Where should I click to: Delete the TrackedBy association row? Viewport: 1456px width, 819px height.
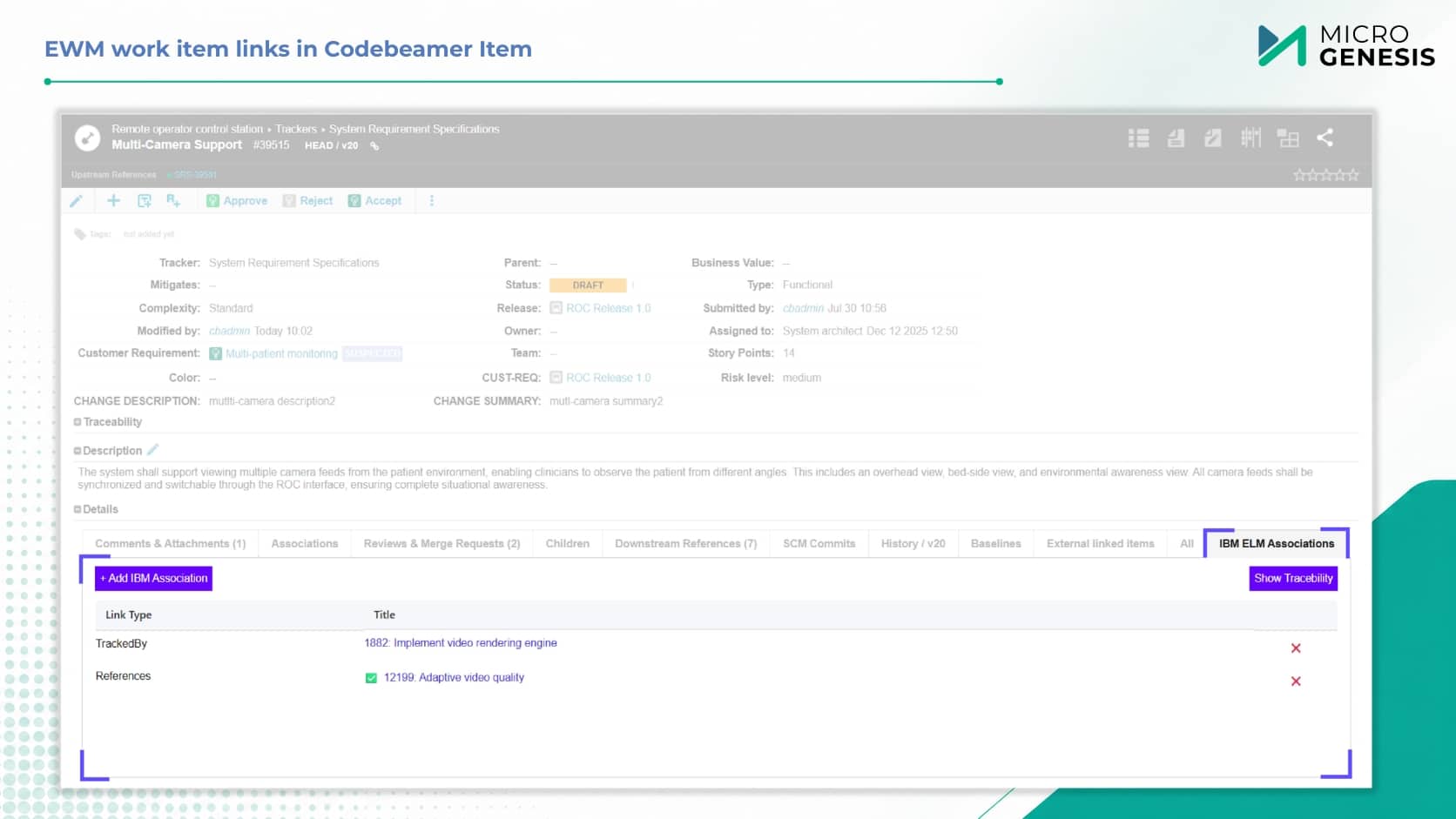point(1296,648)
